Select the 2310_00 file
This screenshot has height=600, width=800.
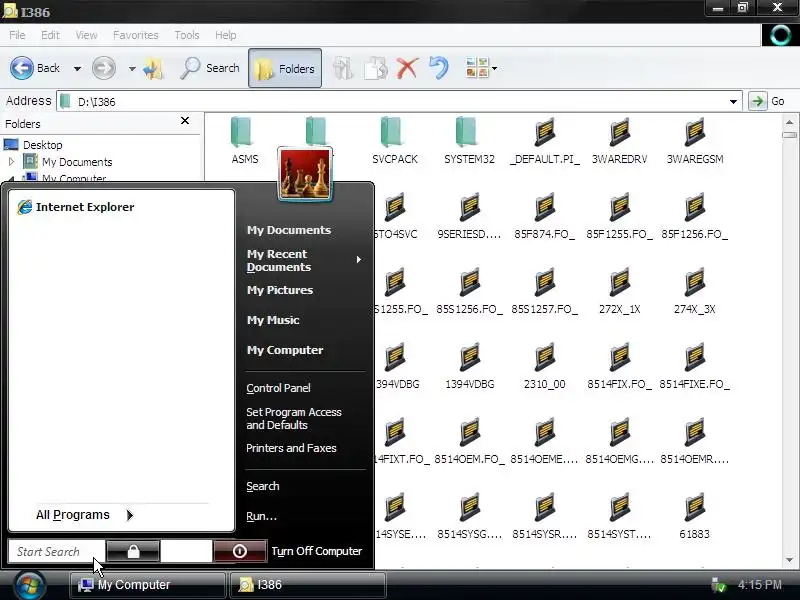[x=544, y=366]
